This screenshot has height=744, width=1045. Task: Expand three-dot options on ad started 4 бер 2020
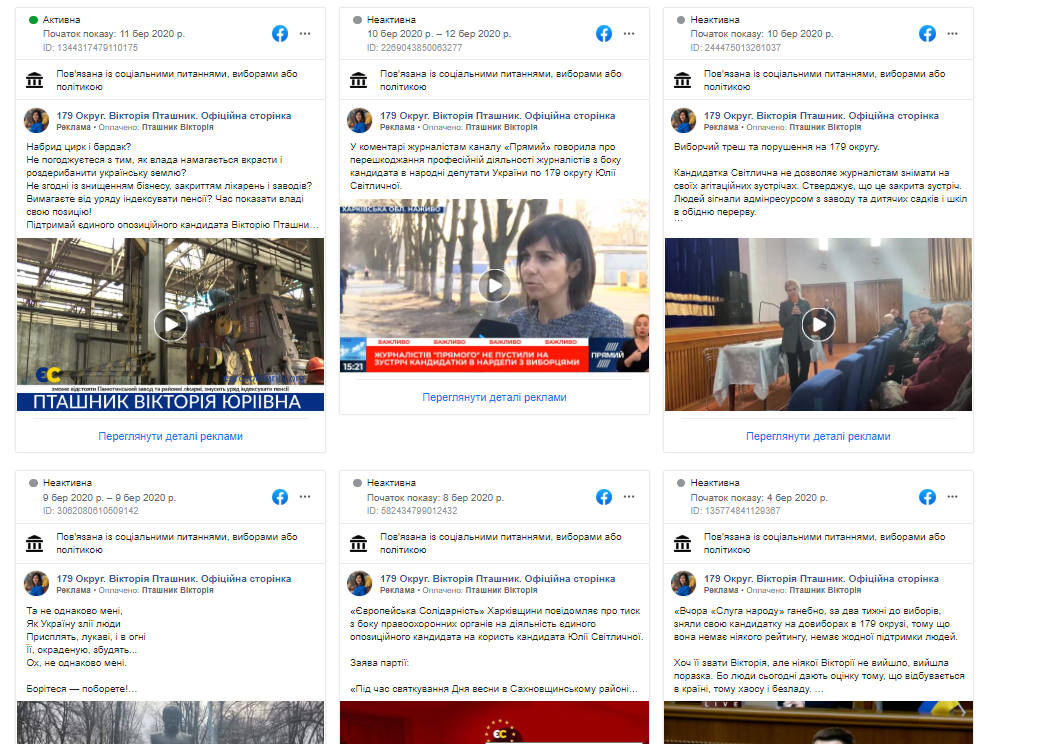pyautogui.click(x=953, y=497)
